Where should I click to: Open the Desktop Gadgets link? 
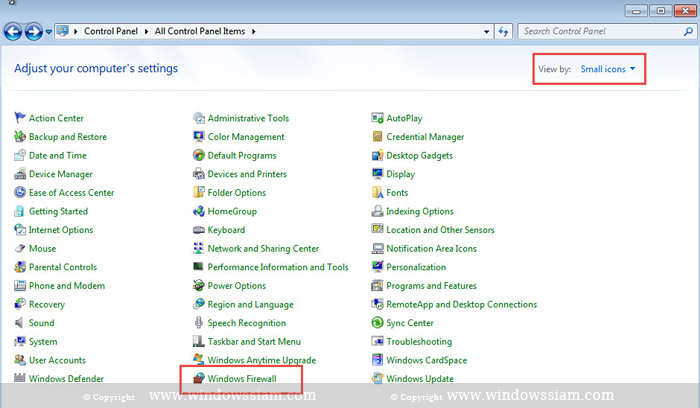click(420, 155)
